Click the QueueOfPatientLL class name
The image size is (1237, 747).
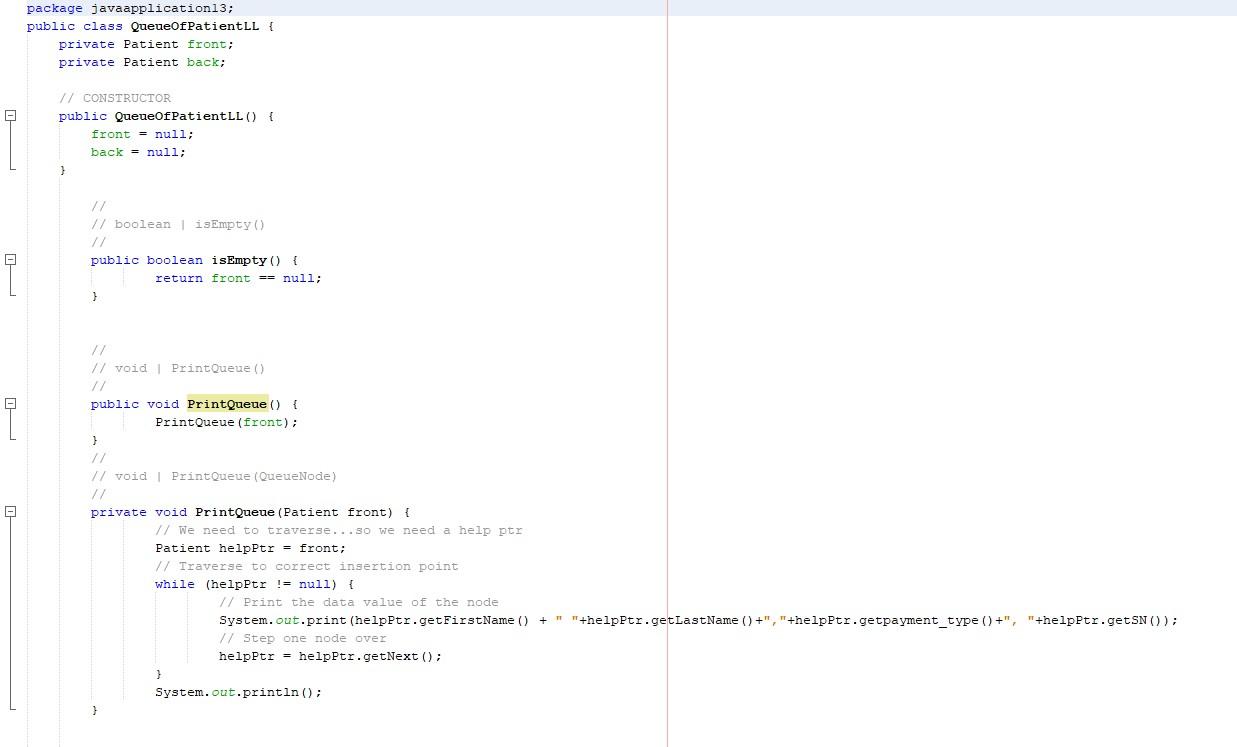tap(196, 26)
